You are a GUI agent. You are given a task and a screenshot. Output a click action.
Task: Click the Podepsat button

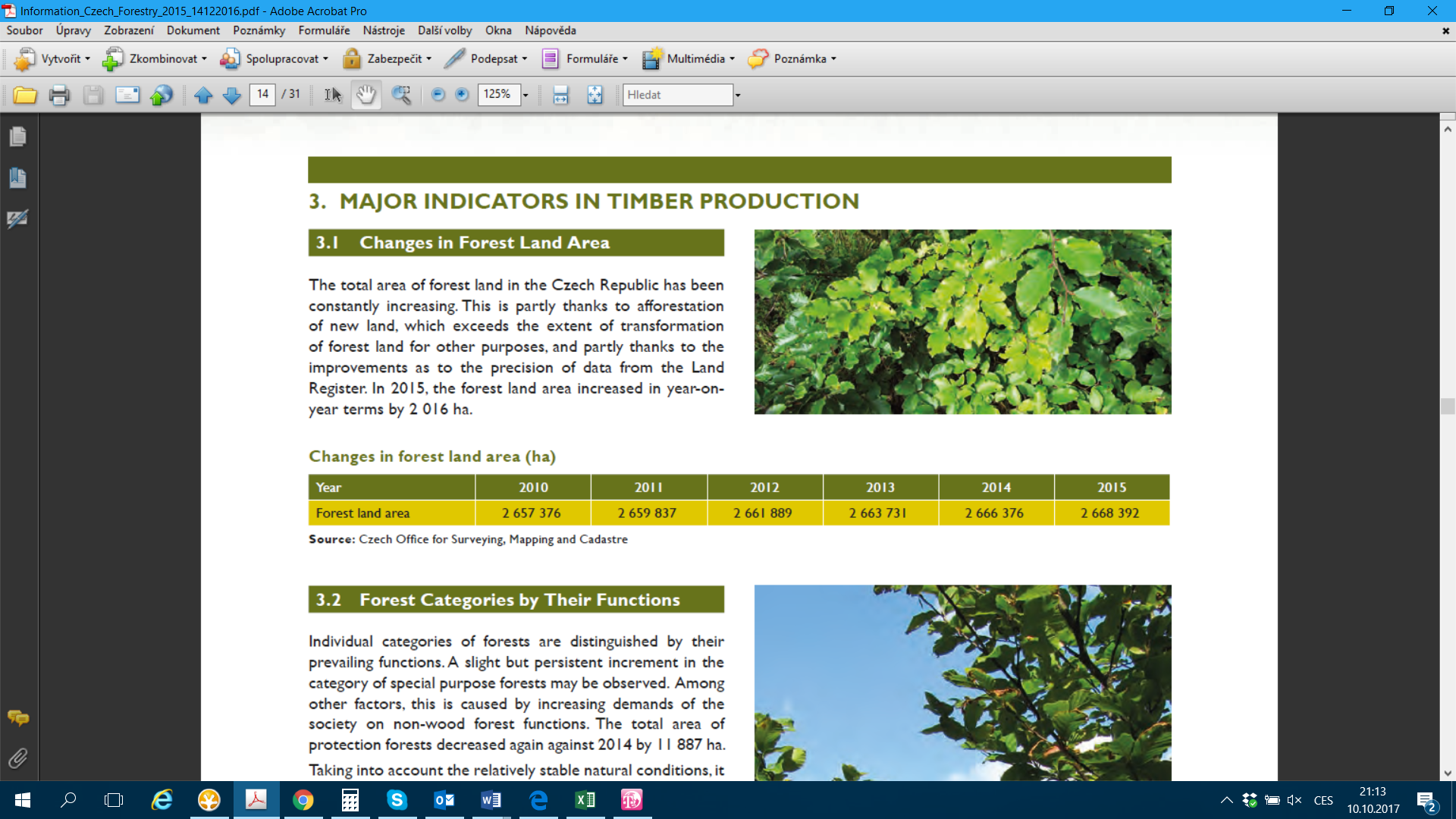click(485, 59)
